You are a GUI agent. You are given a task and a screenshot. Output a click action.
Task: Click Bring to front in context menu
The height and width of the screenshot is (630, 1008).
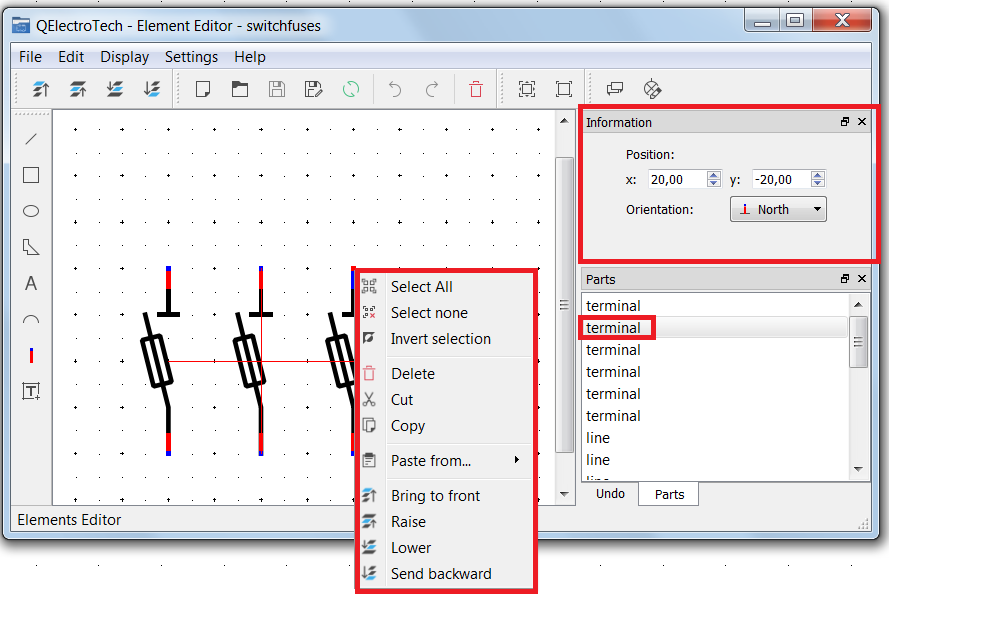(435, 496)
